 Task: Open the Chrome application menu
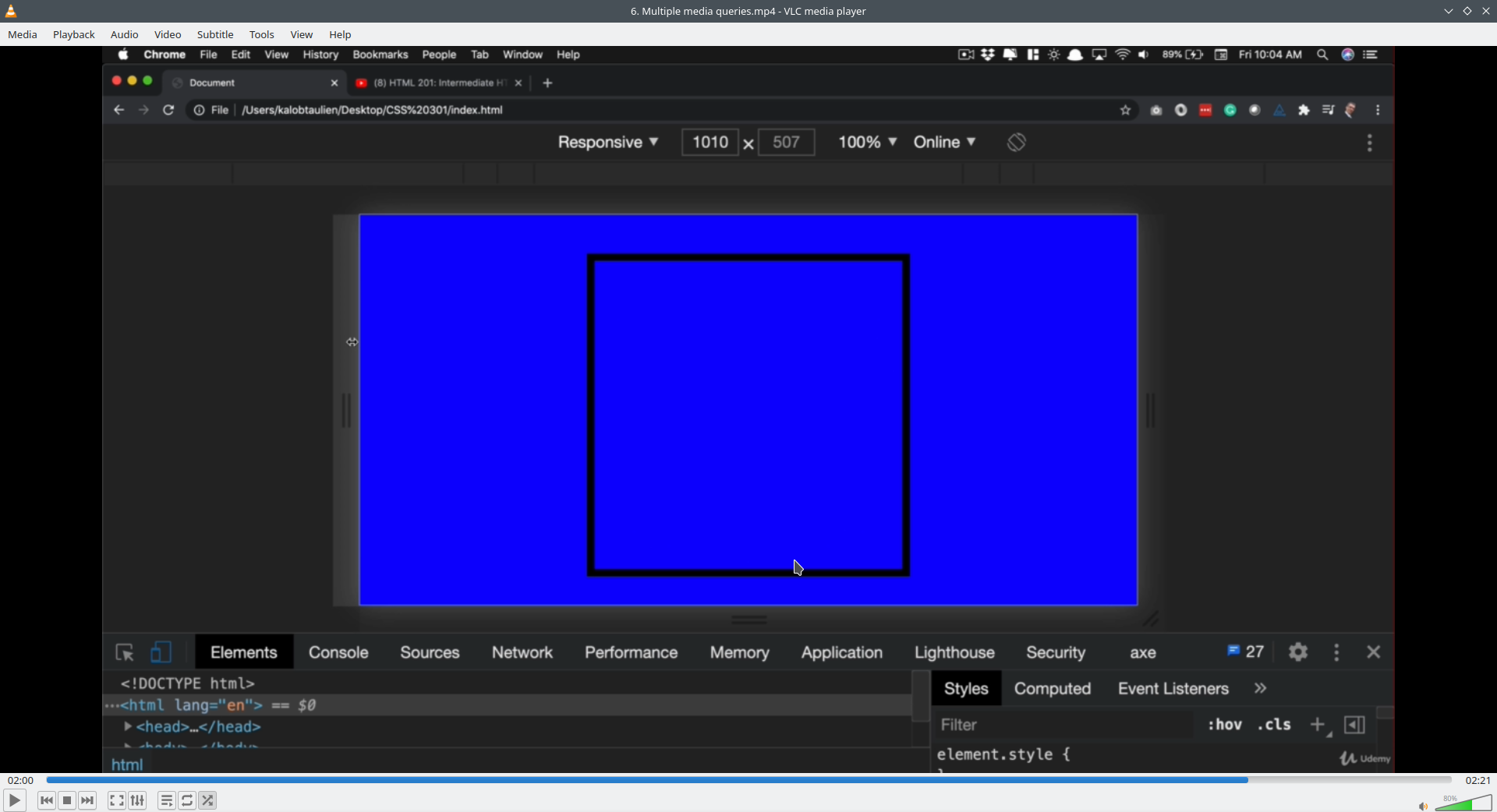[165, 55]
